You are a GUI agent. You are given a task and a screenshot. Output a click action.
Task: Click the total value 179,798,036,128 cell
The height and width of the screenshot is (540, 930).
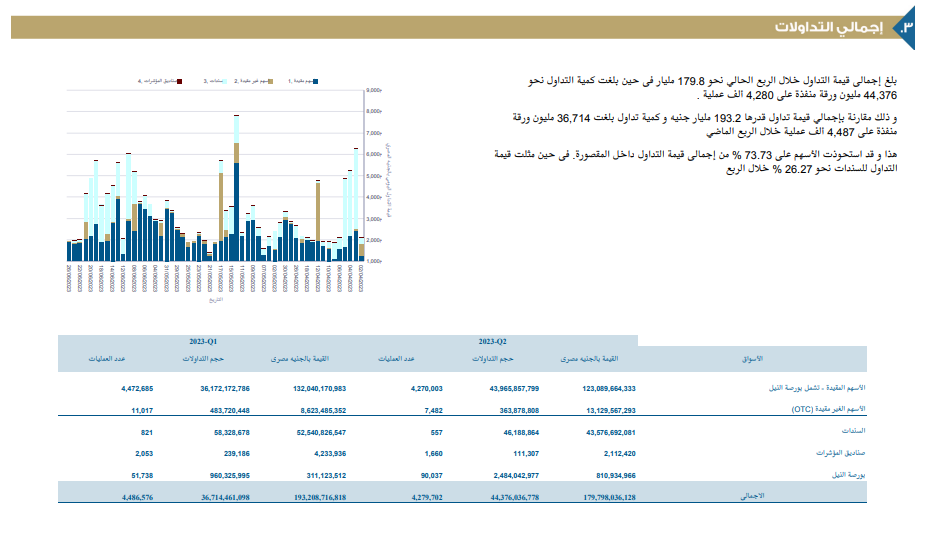[596, 496]
